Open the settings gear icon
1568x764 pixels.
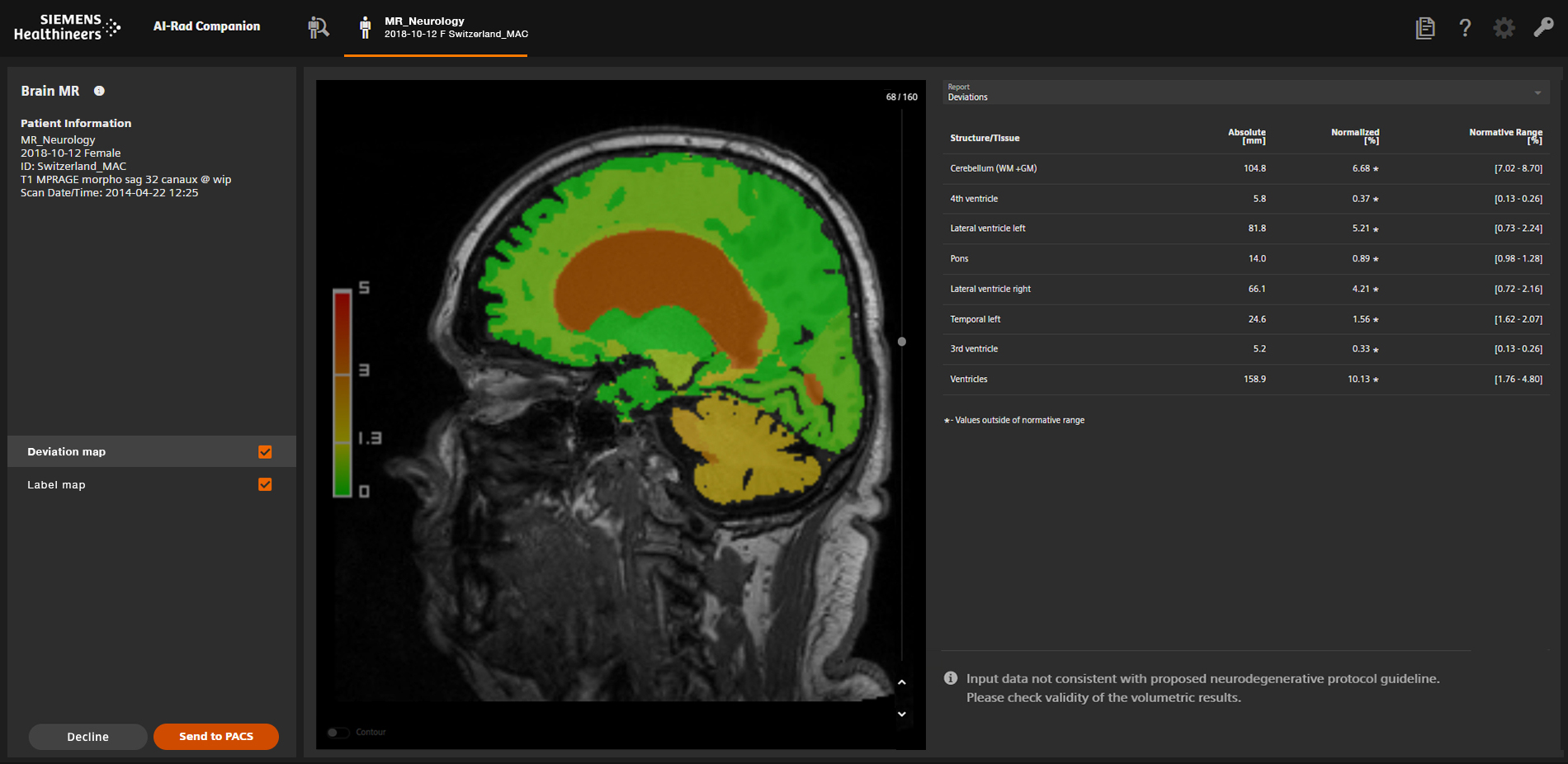coord(1504,27)
